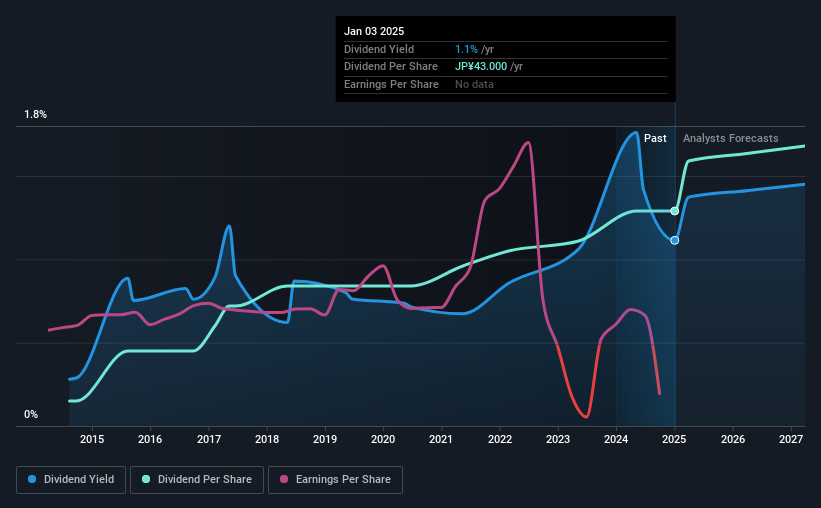The width and height of the screenshot is (821, 508).
Task: Click the Jan 03 2025 tooltip date header
Action: pyautogui.click(x=374, y=31)
